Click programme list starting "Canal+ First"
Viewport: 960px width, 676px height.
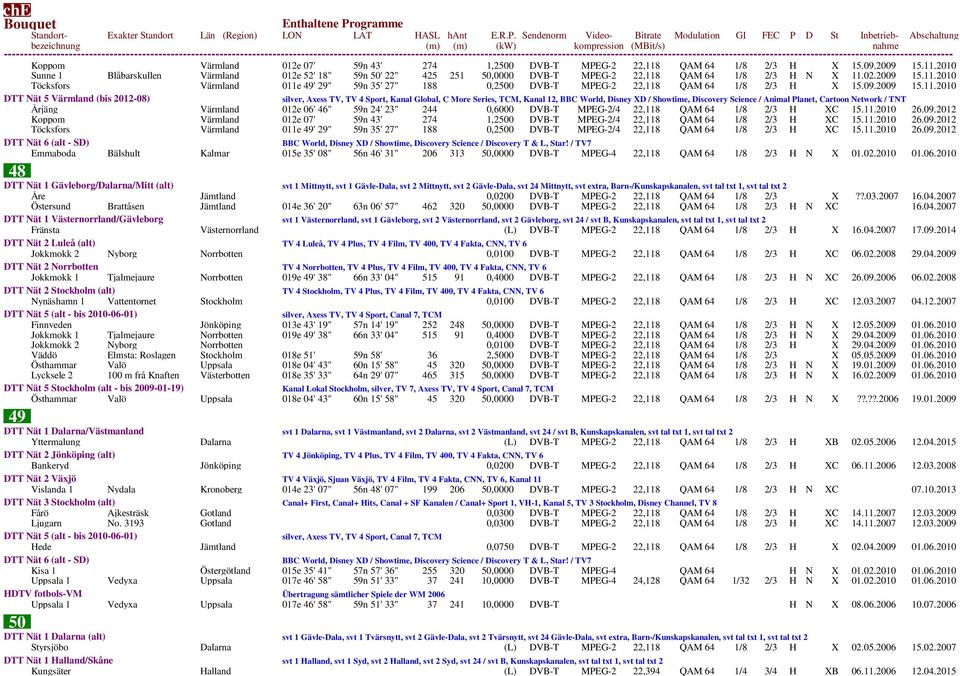tap(499, 503)
